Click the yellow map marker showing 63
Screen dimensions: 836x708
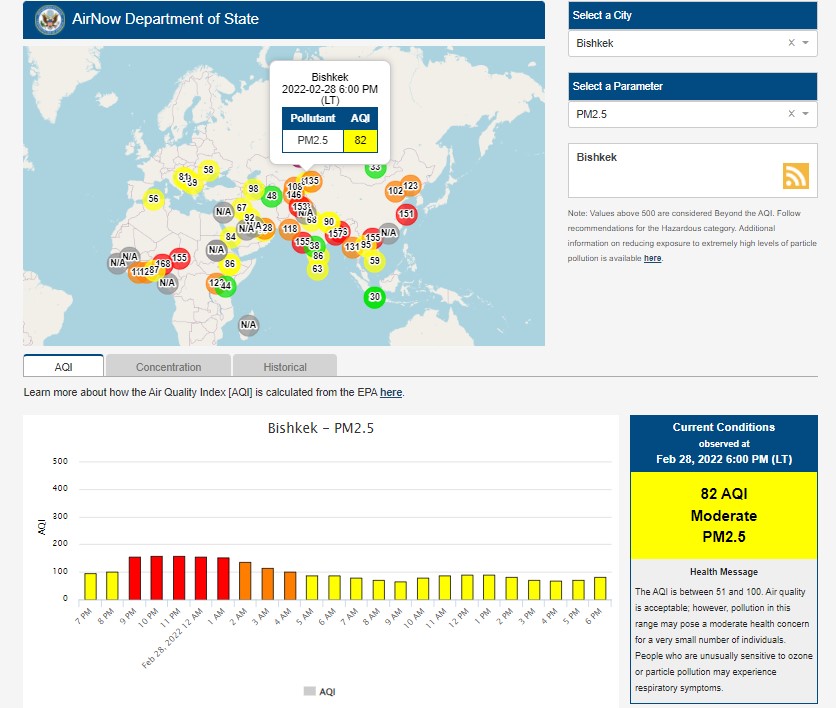click(x=317, y=268)
